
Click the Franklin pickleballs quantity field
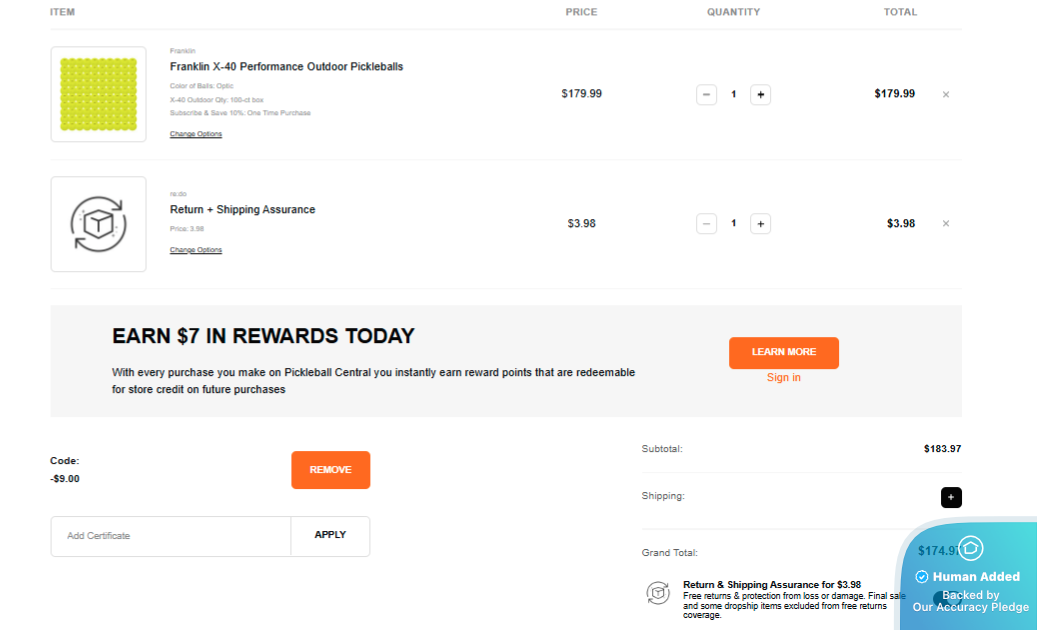[733, 95]
